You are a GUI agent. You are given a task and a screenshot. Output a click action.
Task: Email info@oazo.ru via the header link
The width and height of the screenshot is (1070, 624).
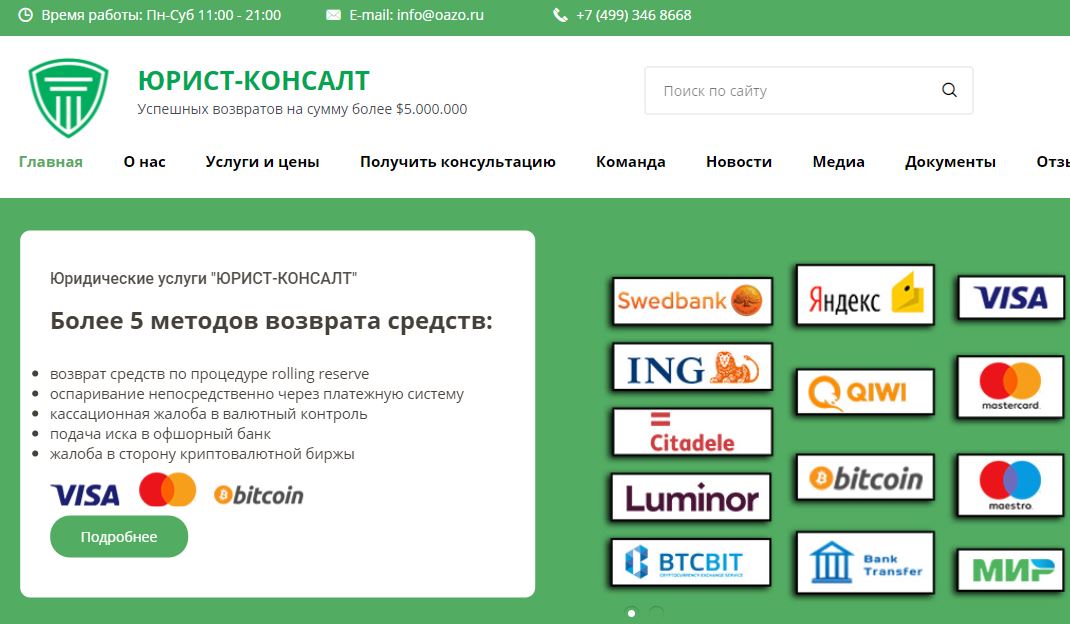click(x=415, y=15)
